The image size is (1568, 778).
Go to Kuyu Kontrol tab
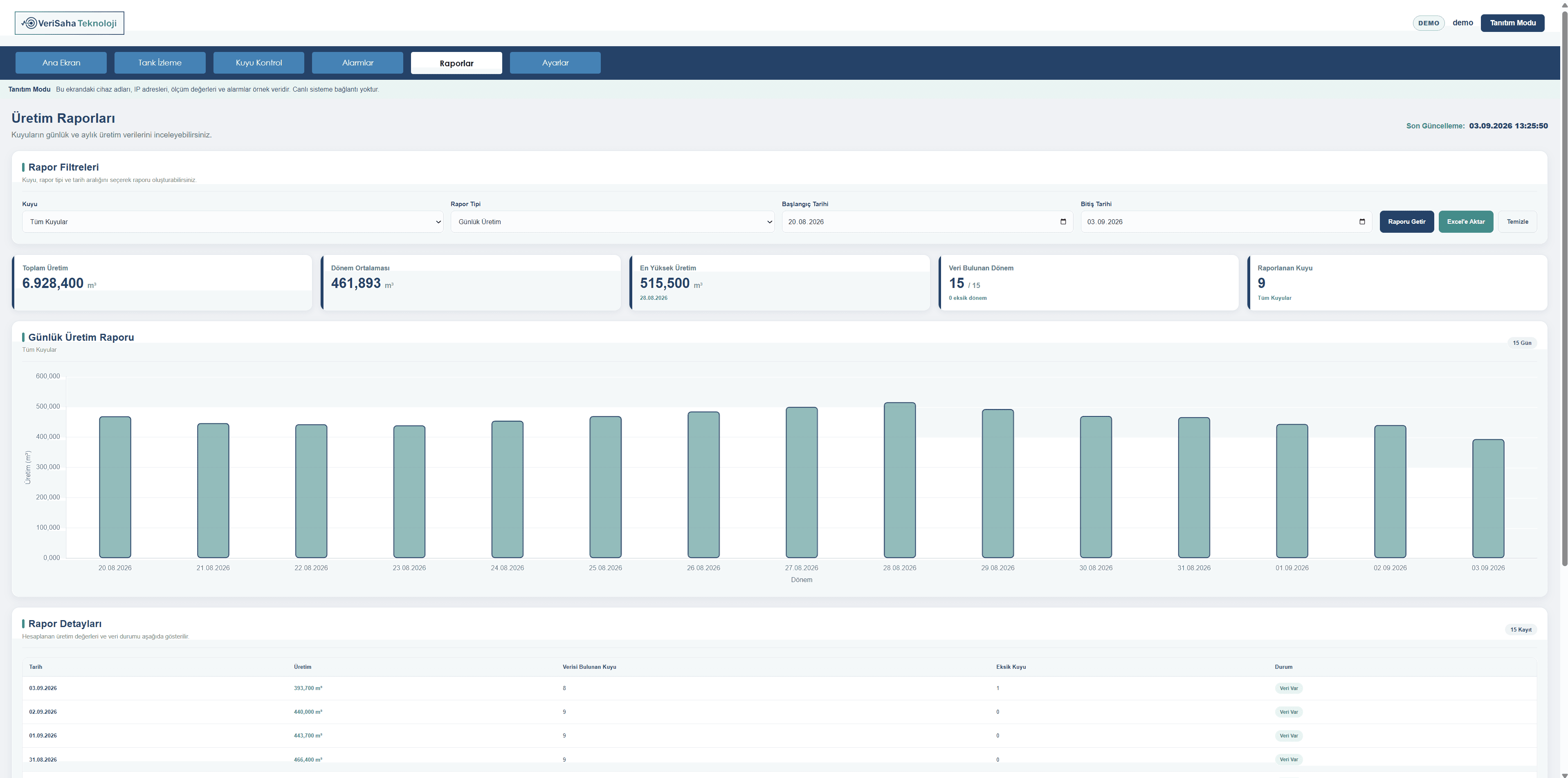(x=259, y=63)
